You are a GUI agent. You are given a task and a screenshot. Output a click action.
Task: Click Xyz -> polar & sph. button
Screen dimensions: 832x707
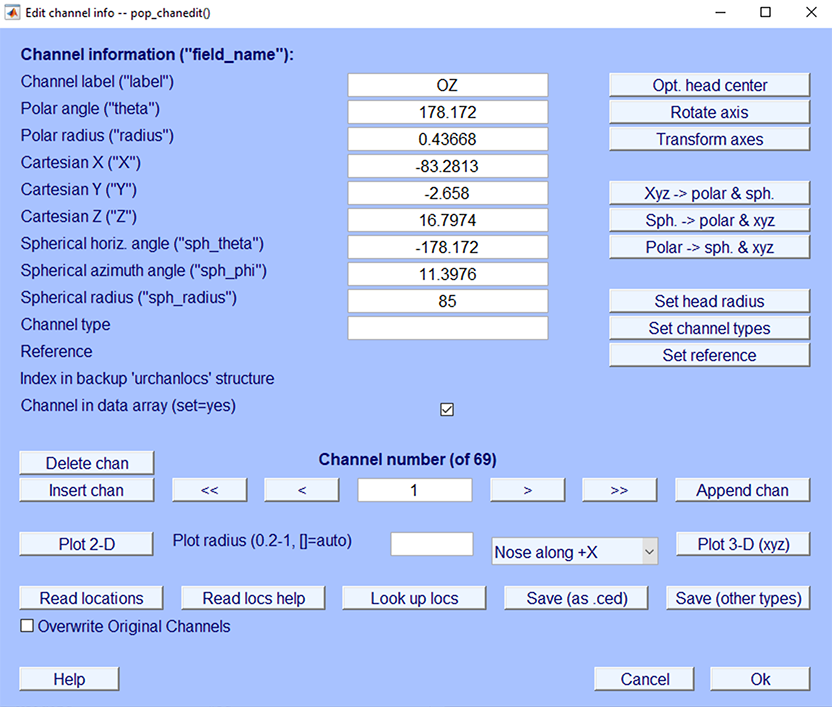pyautogui.click(x=709, y=194)
